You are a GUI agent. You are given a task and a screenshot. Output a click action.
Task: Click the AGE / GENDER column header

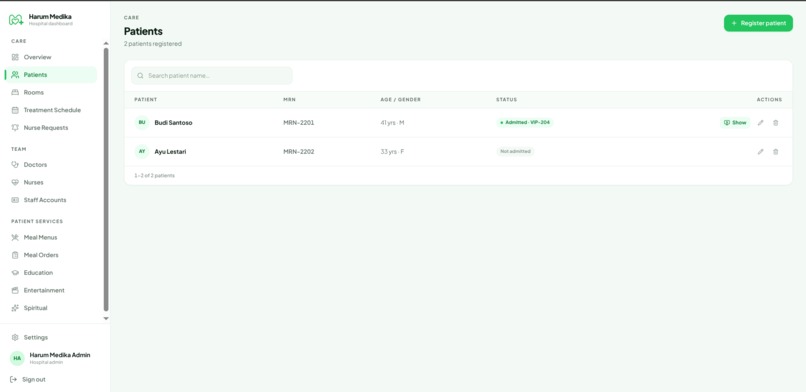(x=400, y=100)
